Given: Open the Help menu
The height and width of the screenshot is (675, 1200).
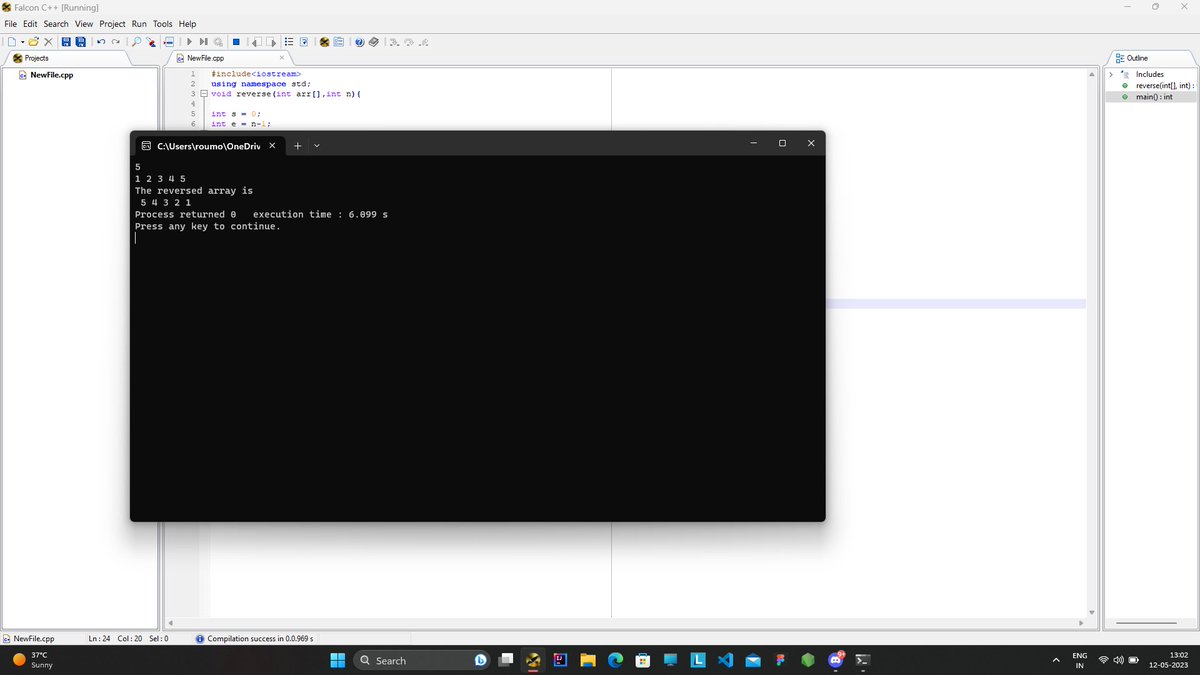Looking at the screenshot, I should coord(187,24).
